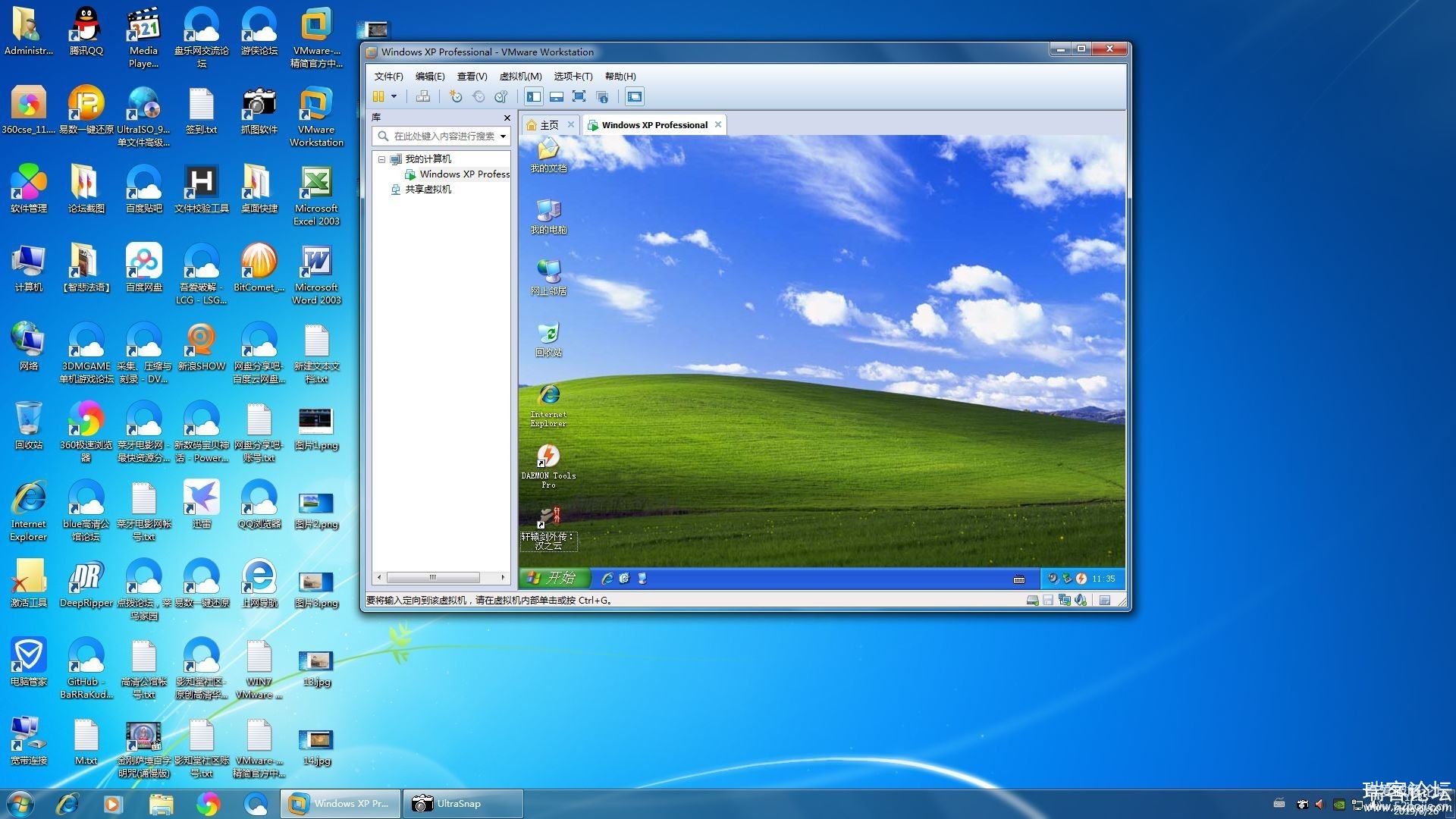This screenshot has width=1456, height=819.
Task: Select DAEMON Tools Pro icon in XP guest
Action: pyautogui.click(x=548, y=466)
